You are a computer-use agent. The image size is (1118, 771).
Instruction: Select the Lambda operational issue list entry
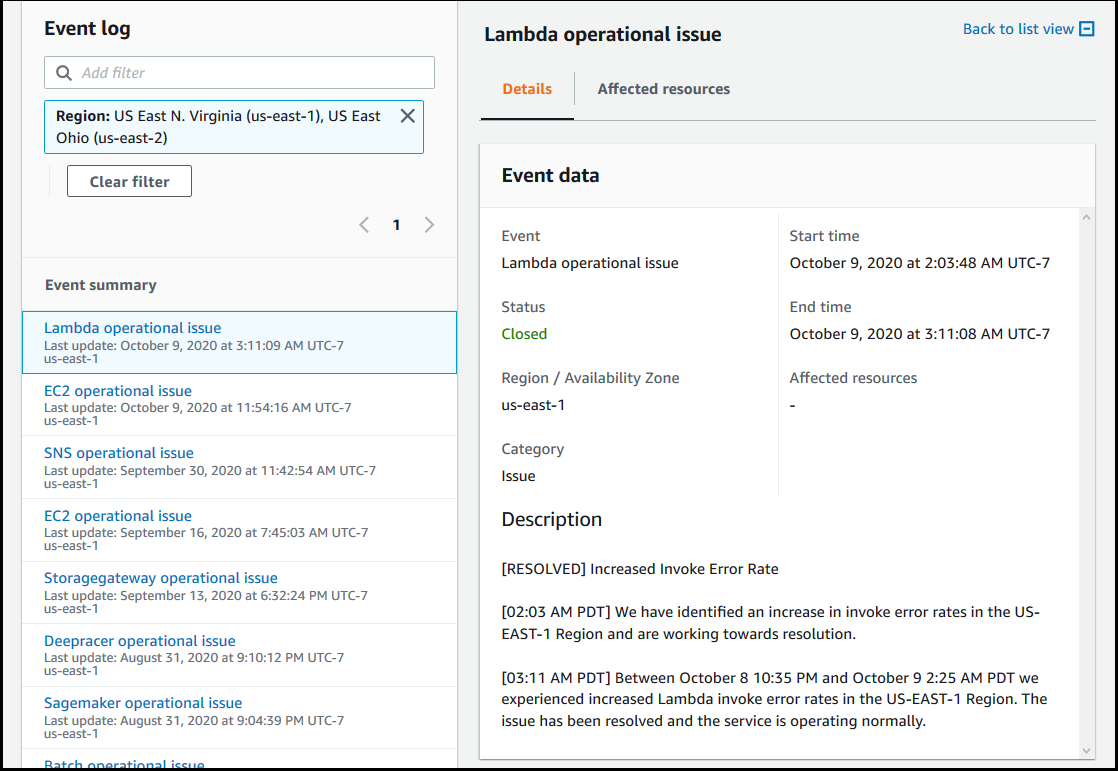[x=132, y=327]
